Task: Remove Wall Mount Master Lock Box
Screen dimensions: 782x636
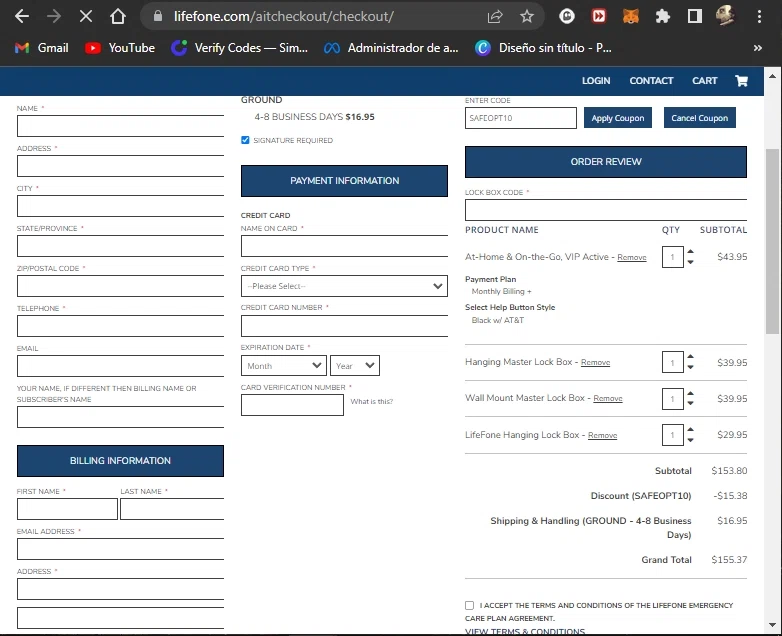Action: pyautogui.click(x=608, y=399)
